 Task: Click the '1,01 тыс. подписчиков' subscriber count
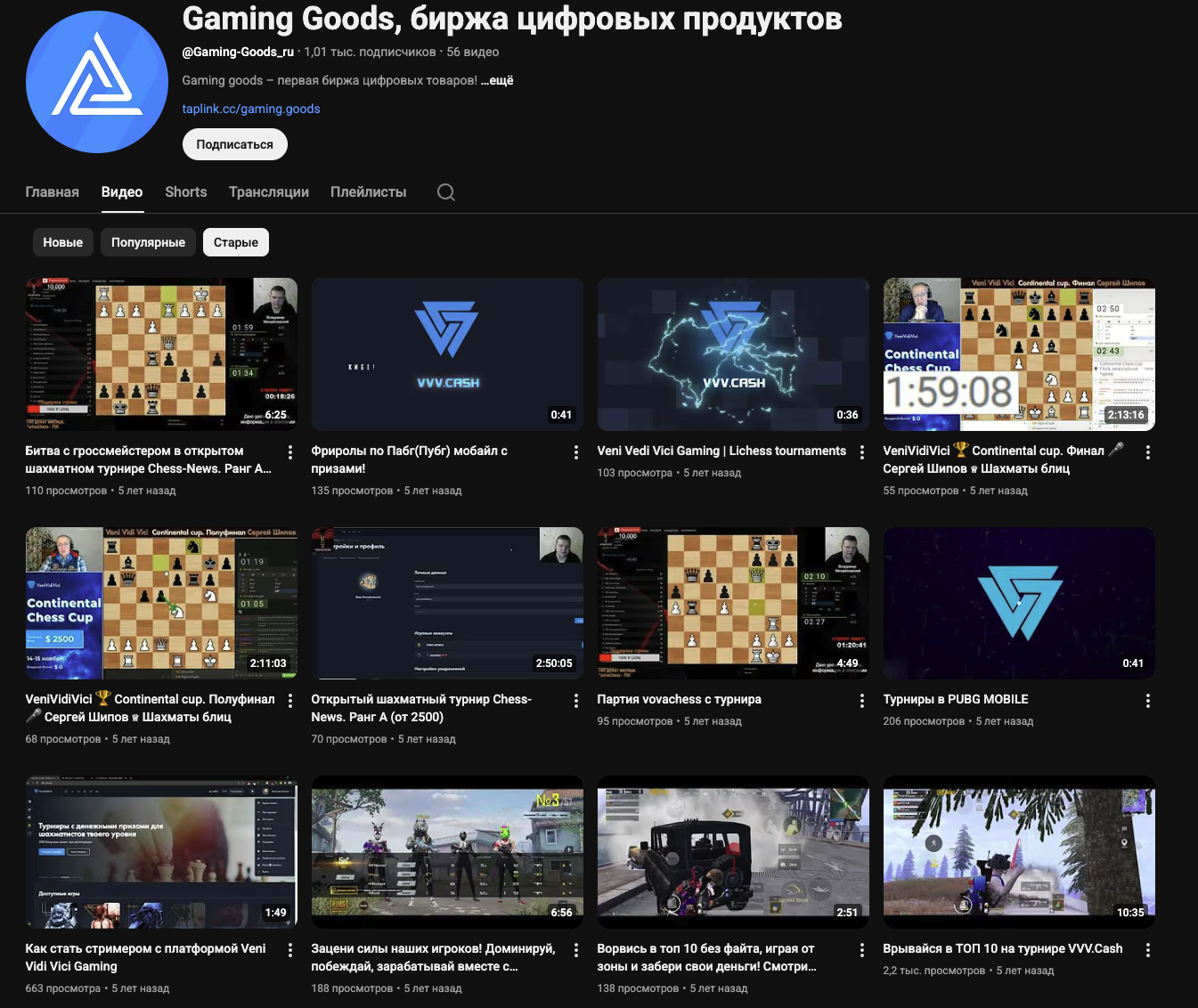pyautogui.click(x=371, y=52)
